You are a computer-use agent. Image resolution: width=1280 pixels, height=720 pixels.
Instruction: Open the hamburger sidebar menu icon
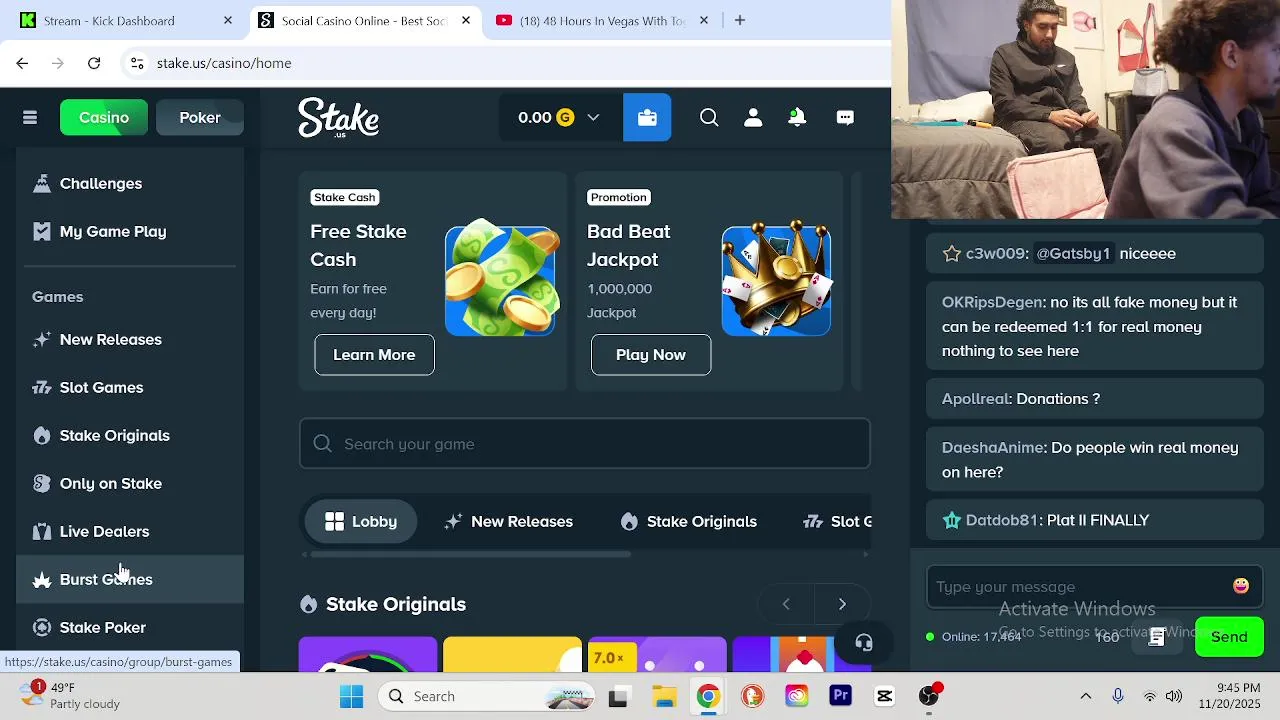30,118
